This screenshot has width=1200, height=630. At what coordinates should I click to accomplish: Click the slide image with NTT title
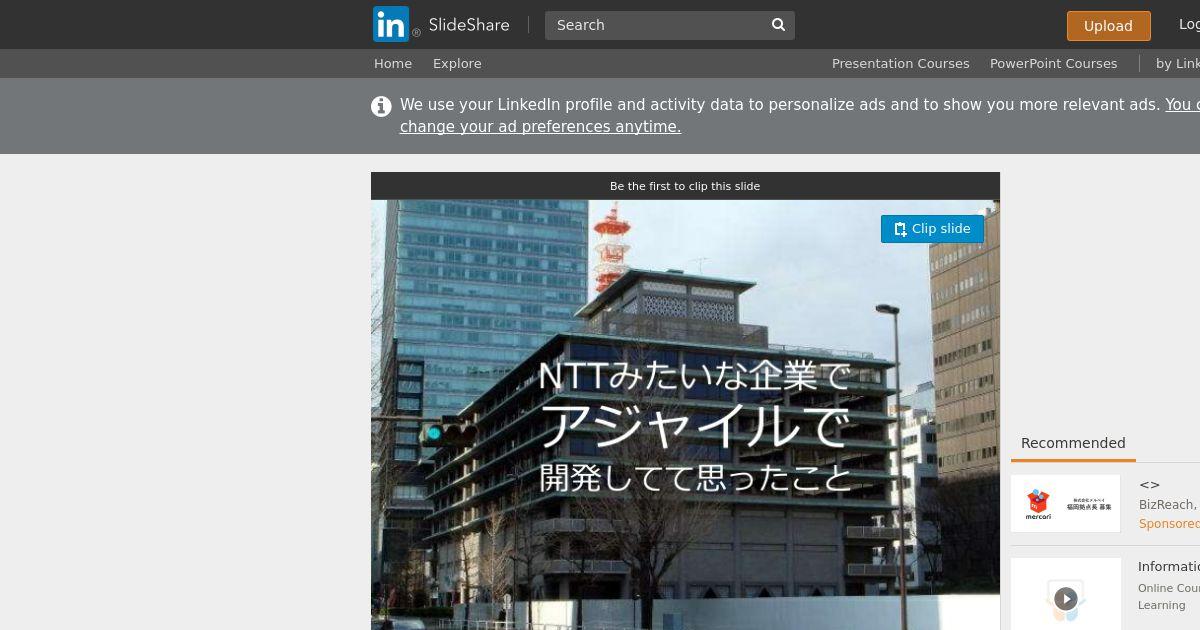click(685, 415)
